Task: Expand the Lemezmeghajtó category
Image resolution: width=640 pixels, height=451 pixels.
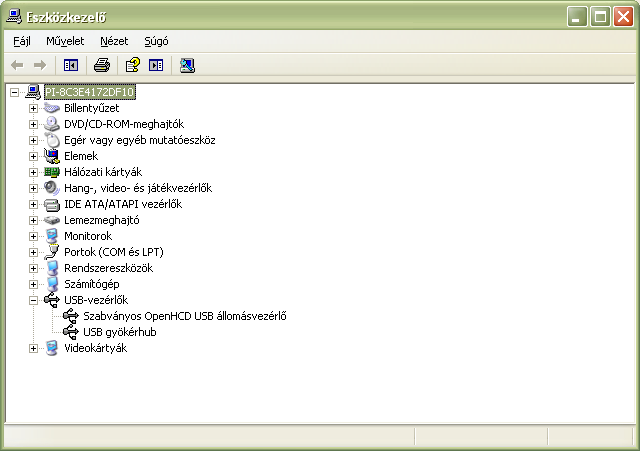Action: pyautogui.click(x=33, y=220)
